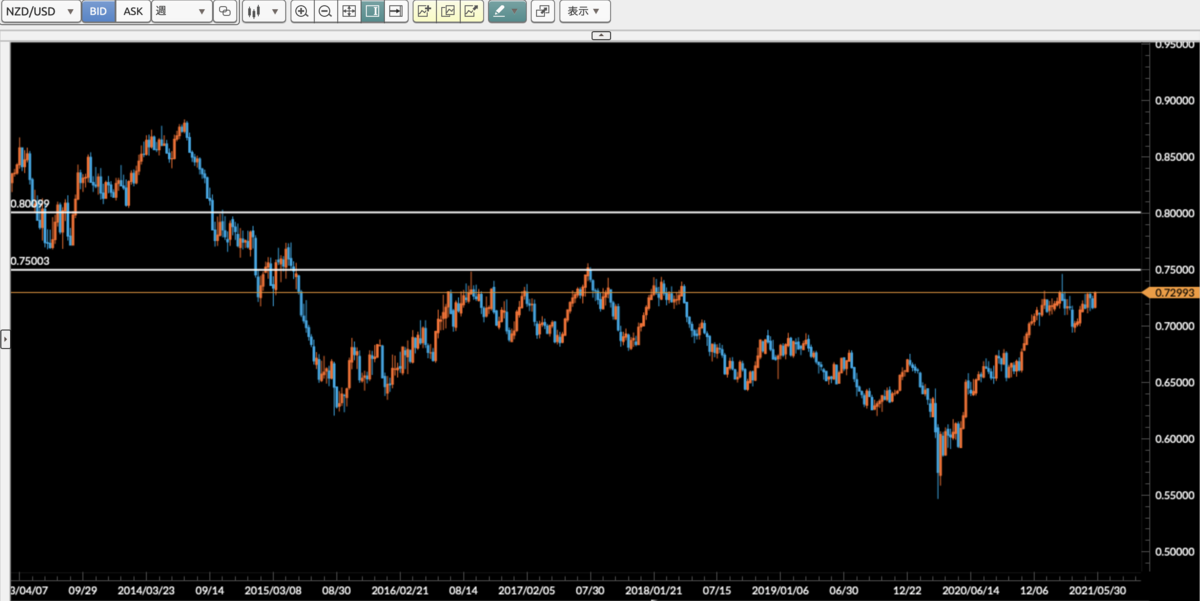Viewport: 1200px width, 601px height.
Task: Collapse the toolbar using the top center arrow
Action: point(600,35)
